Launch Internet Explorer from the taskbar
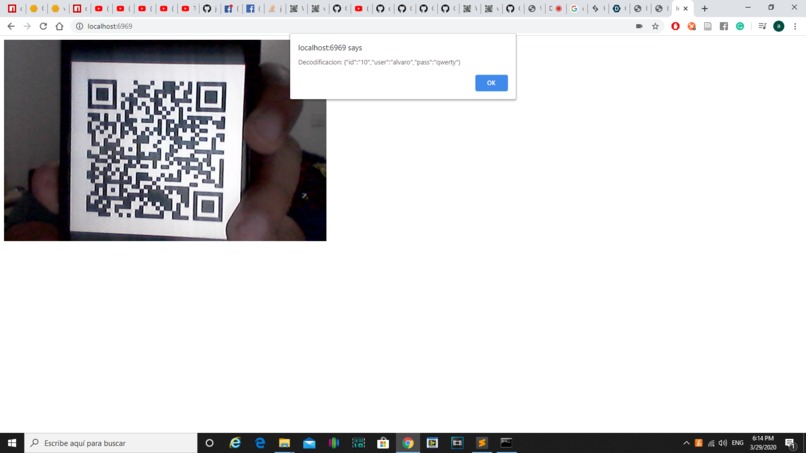The image size is (806, 453). 235,443
